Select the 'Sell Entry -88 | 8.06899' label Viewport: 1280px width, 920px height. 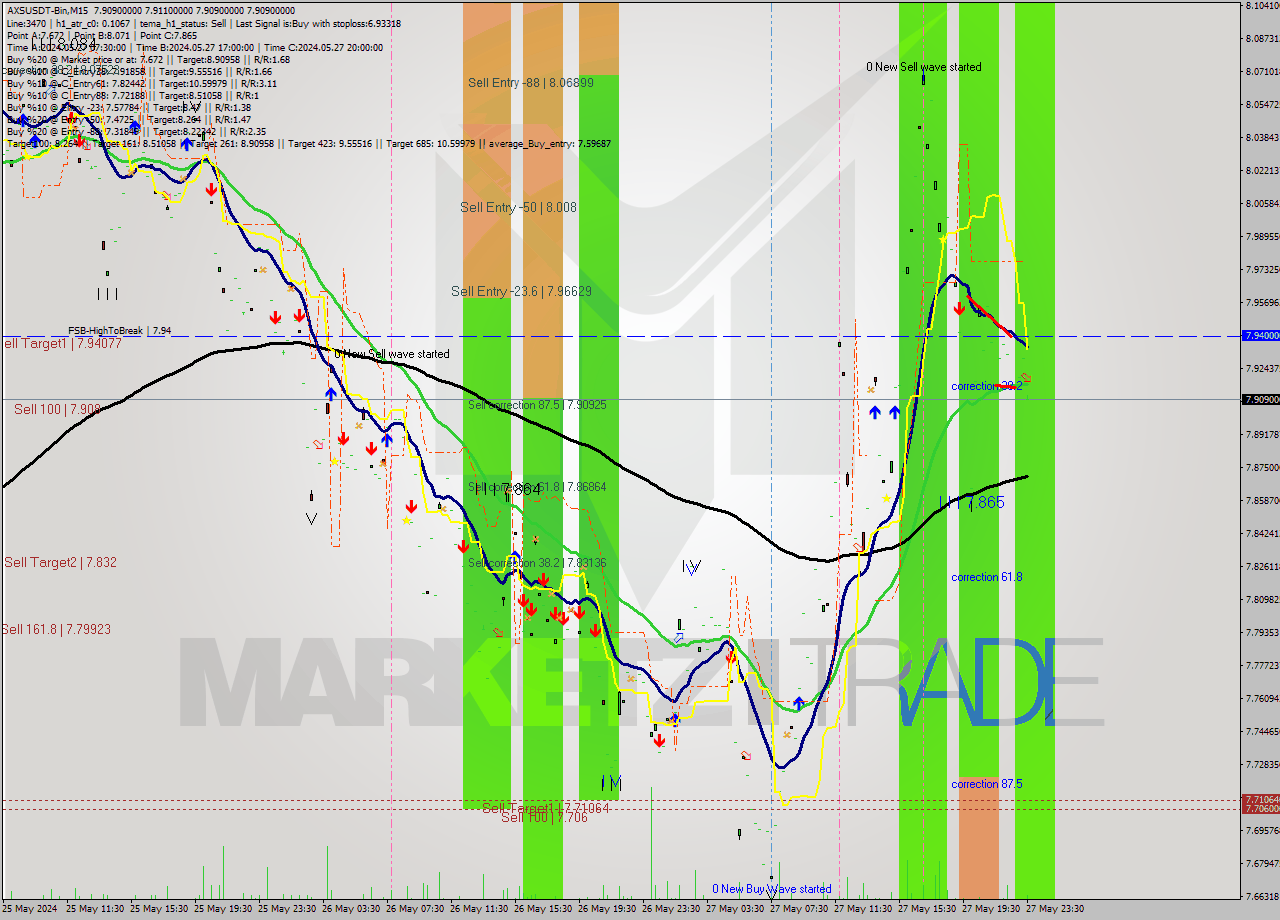click(x=530, y=83)
